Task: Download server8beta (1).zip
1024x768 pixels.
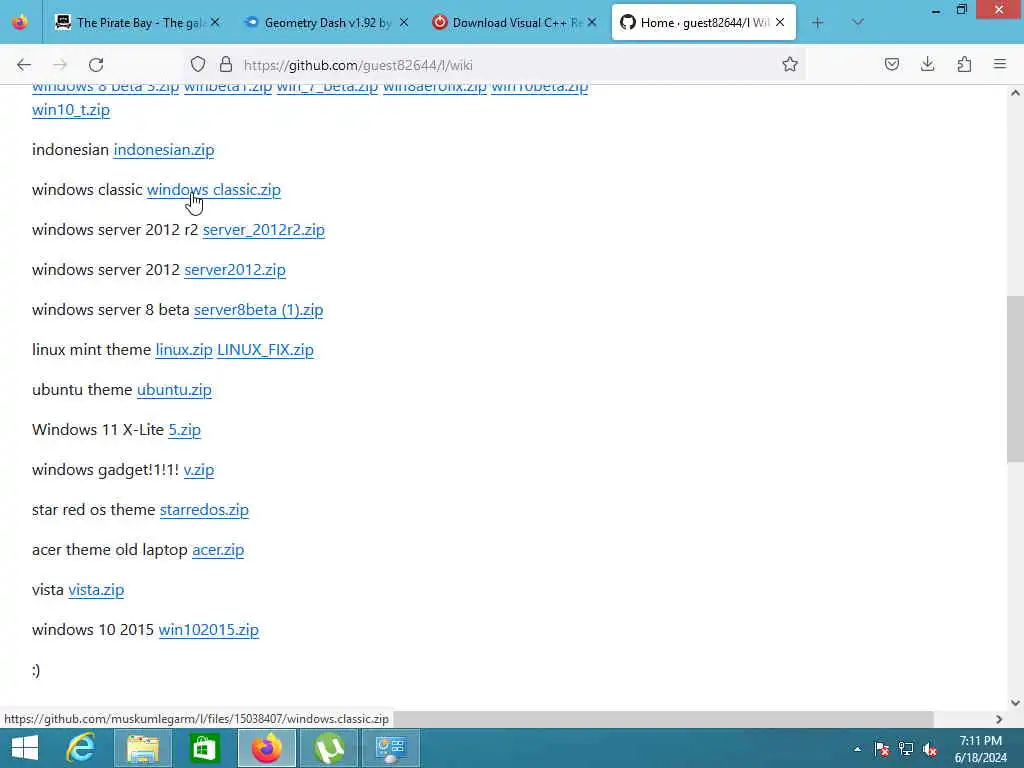Action: pos(259,310)
